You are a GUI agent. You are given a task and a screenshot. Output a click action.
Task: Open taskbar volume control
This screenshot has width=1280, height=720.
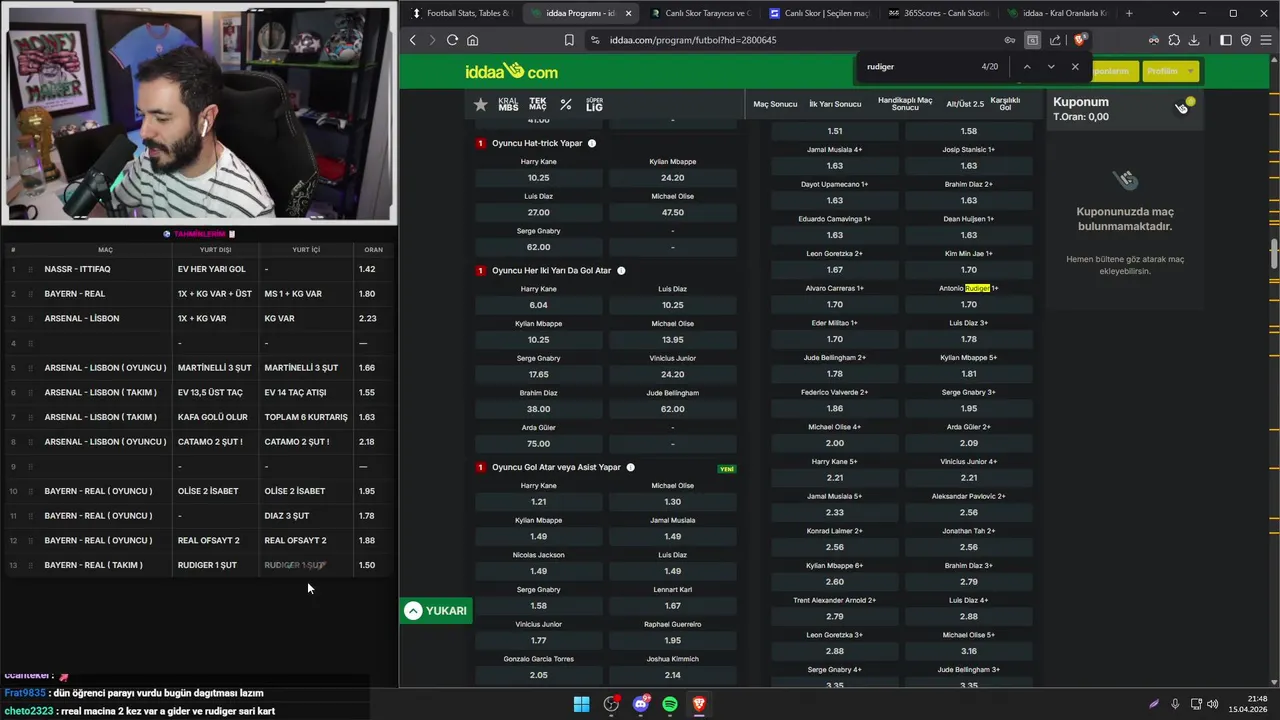[x=1212, y=704]
